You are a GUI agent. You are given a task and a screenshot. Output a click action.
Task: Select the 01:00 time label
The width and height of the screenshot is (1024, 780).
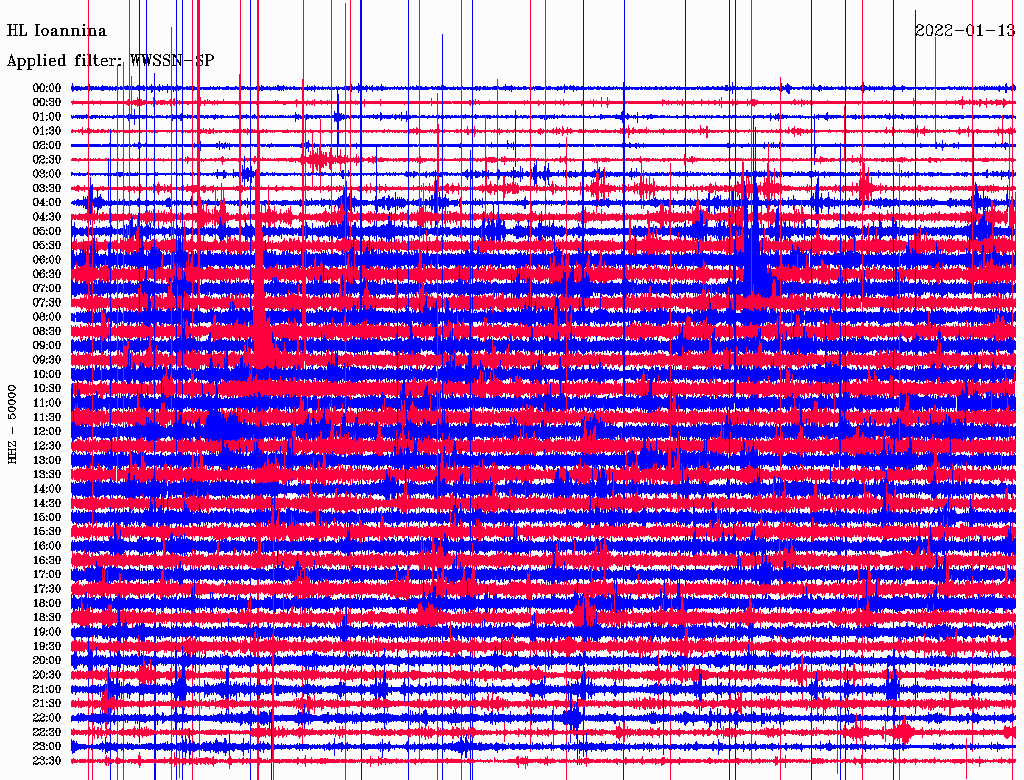(x=47, y=117)
